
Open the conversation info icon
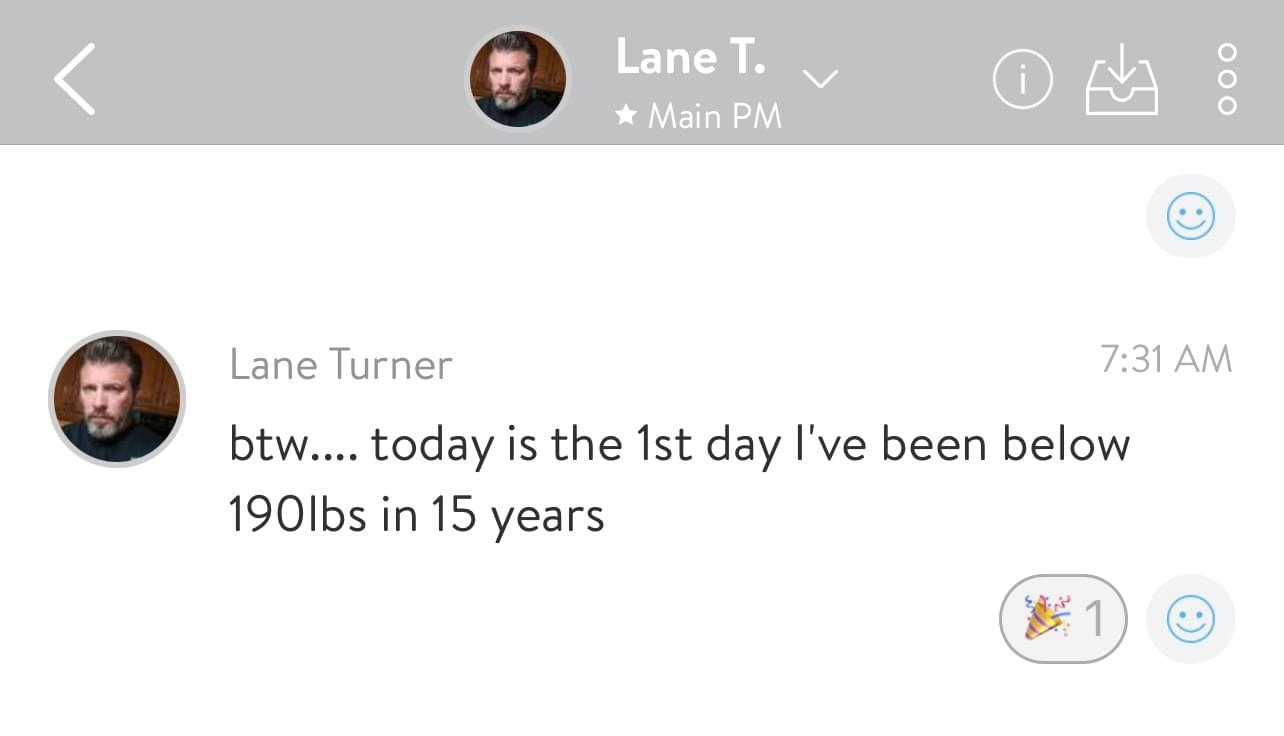click(1022, 80)
